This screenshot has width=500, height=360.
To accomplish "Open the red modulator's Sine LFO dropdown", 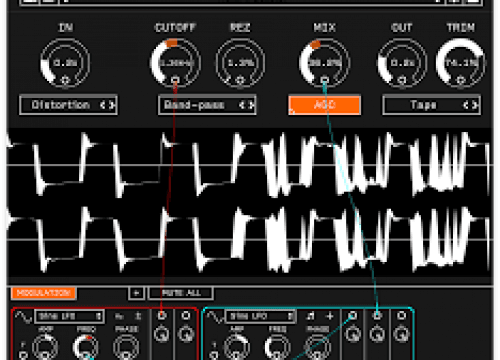I will pos(69,316).
